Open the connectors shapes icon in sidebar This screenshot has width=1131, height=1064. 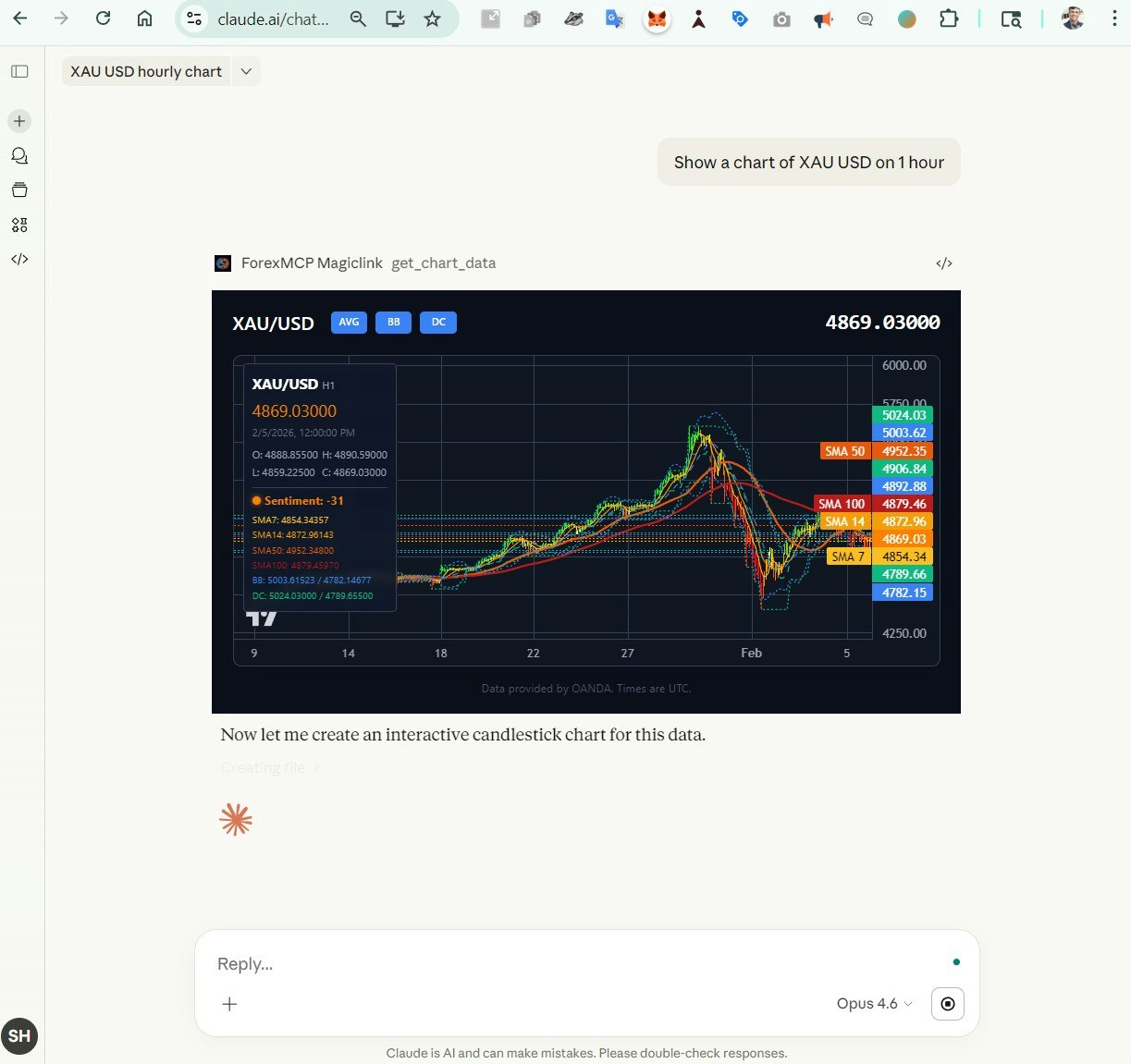19,225
